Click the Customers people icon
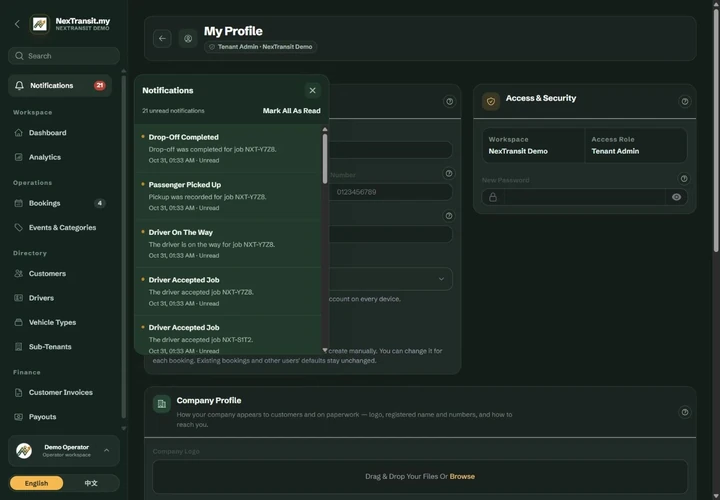The height and width of the screenshot is (500, 720). (18, 274)
